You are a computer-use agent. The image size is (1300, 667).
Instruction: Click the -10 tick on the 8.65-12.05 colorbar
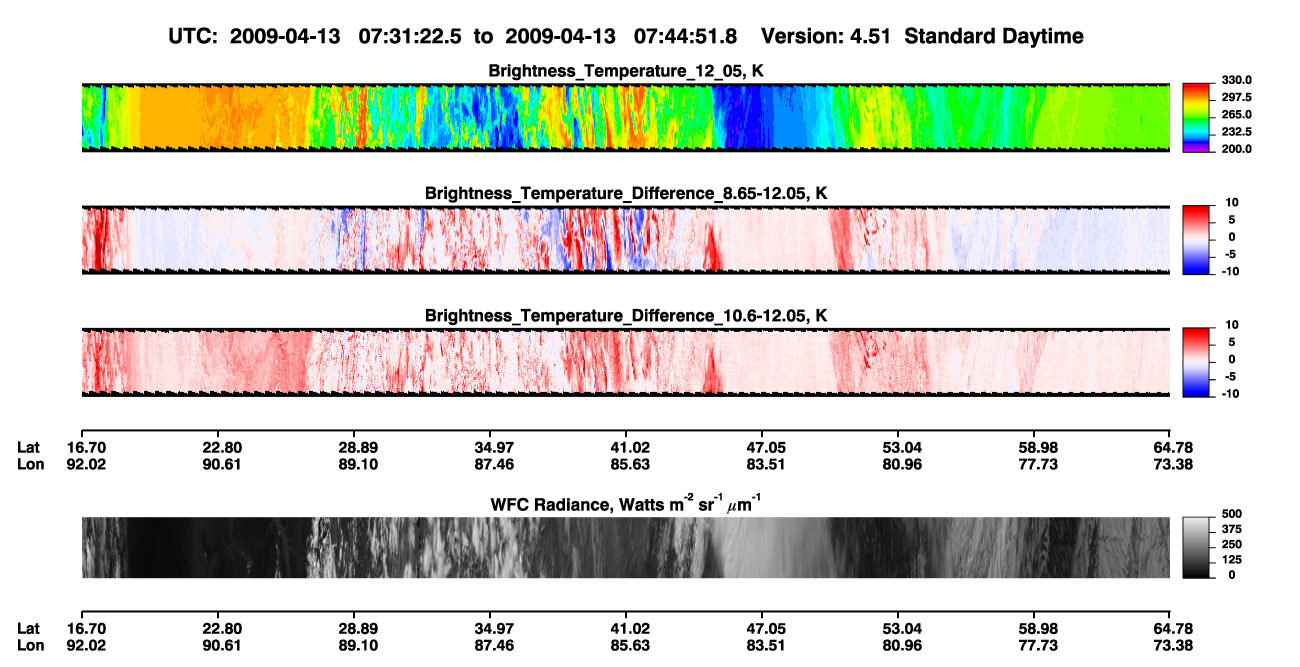[1231, 271]
